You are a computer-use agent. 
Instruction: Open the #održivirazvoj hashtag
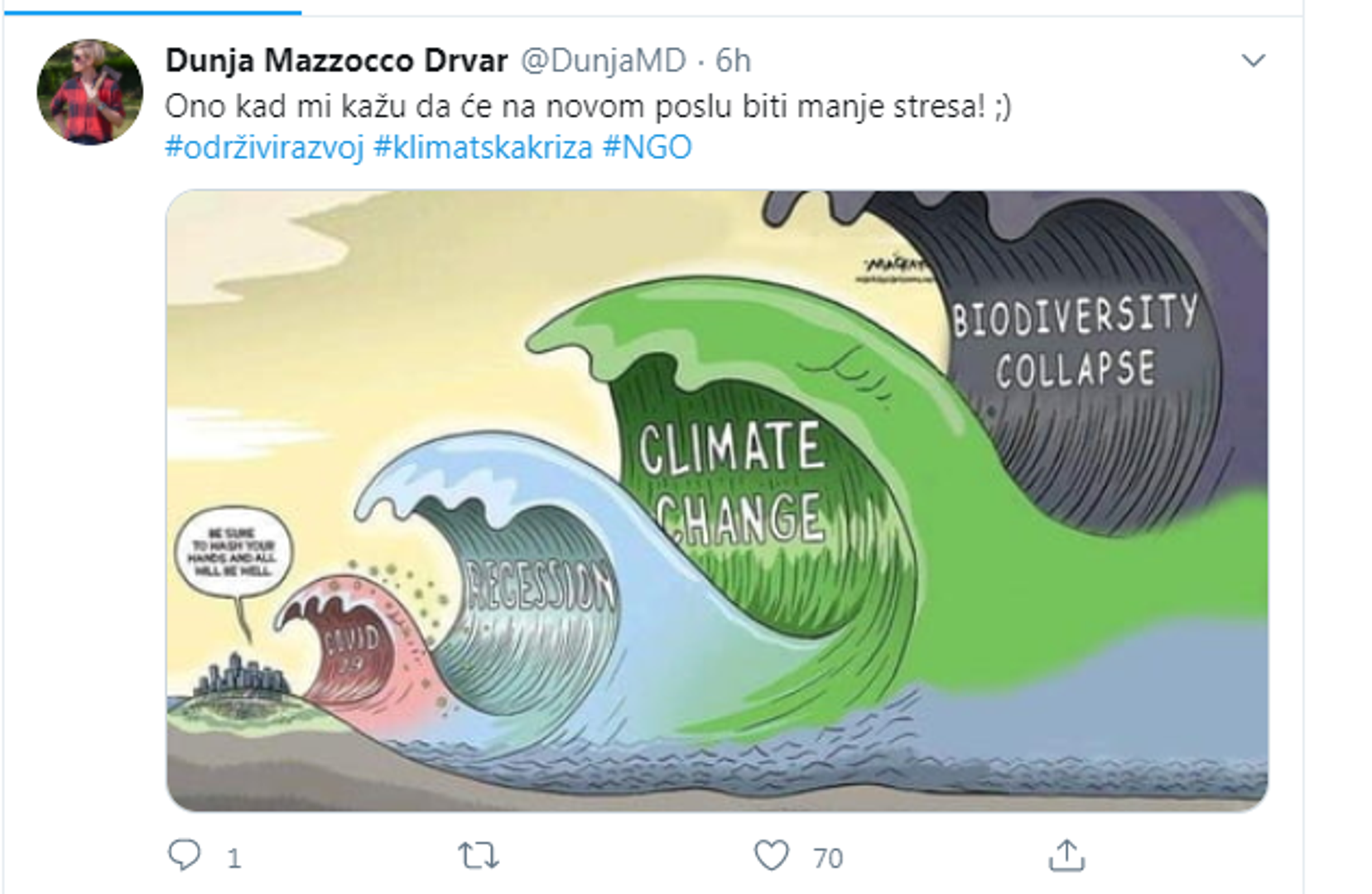[264, 147]
